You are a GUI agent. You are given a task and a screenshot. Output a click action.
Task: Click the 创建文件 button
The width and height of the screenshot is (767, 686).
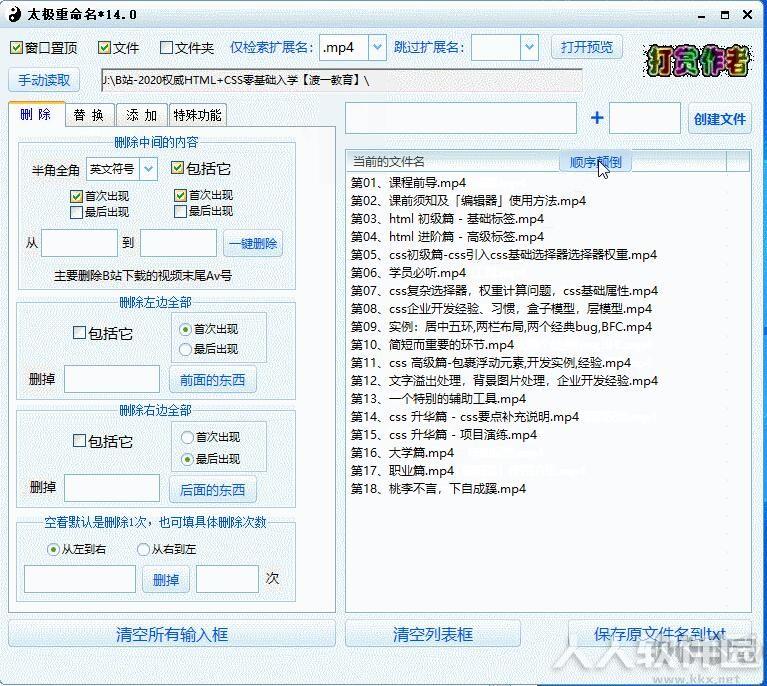point(720,118)
